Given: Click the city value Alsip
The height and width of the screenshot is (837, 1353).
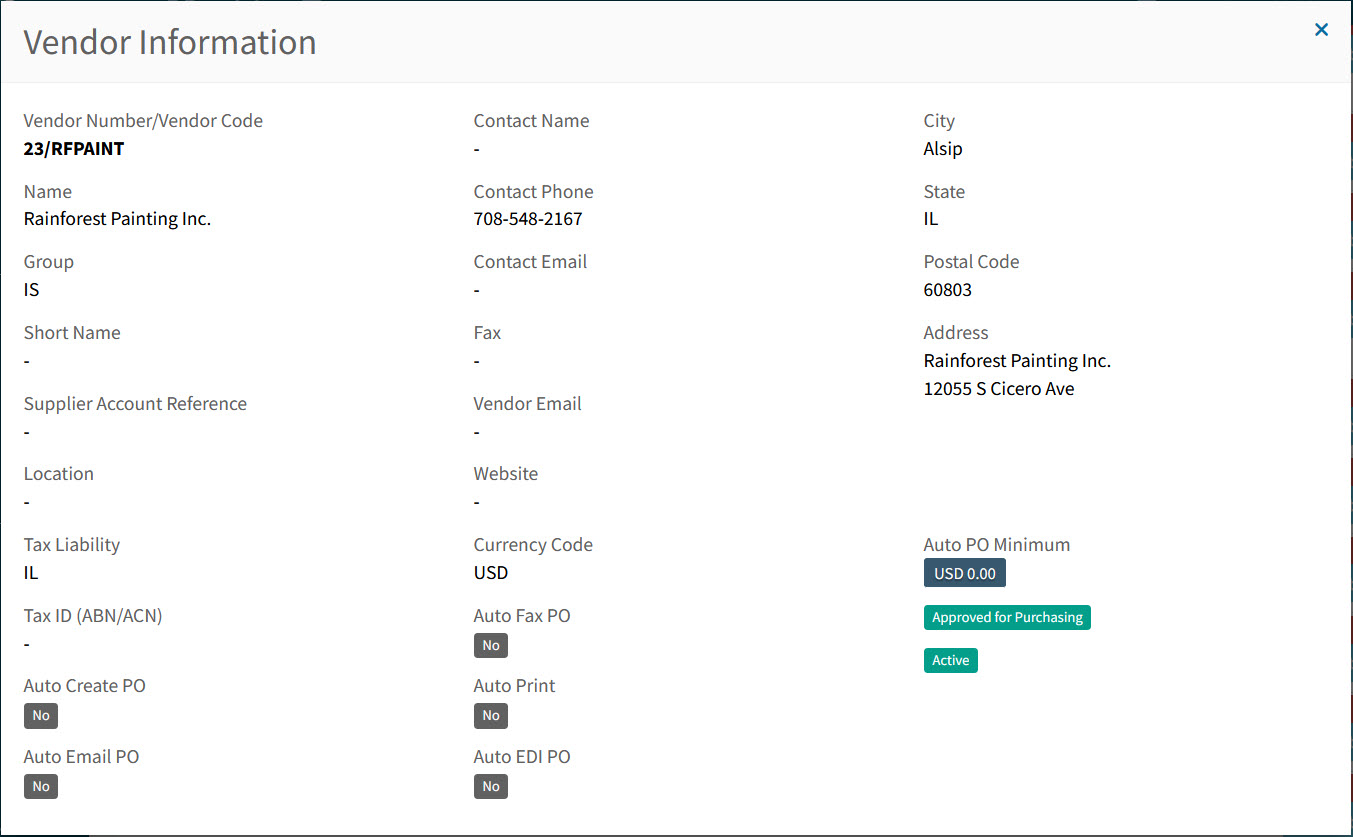Looking at the screenshot, I should pyautogui.click(x=943, y=149).
